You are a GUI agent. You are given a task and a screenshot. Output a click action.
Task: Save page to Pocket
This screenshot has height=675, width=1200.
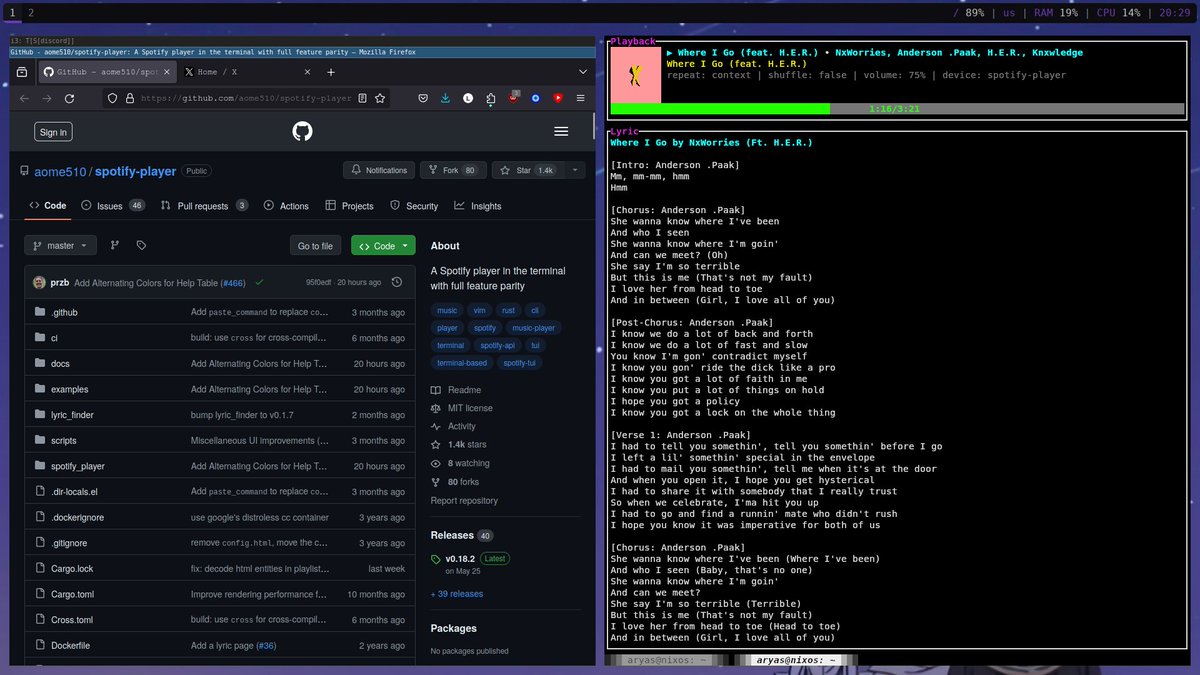tap(423, 98)
